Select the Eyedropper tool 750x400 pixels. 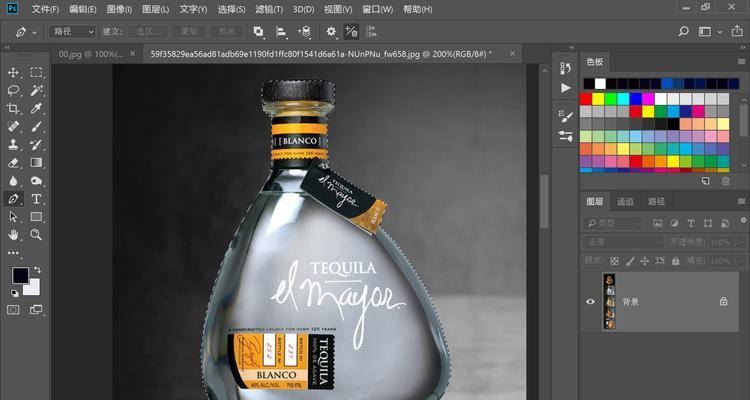pos(36,109)
